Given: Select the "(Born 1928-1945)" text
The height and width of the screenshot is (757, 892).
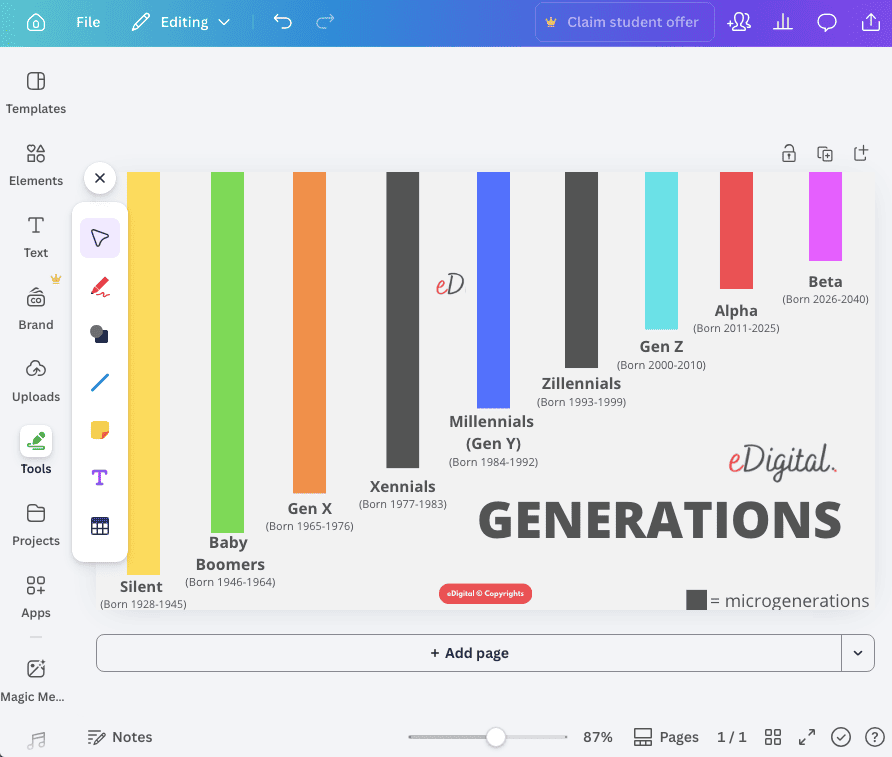Looking at the screenshot, I should click(x=143, y=604).
